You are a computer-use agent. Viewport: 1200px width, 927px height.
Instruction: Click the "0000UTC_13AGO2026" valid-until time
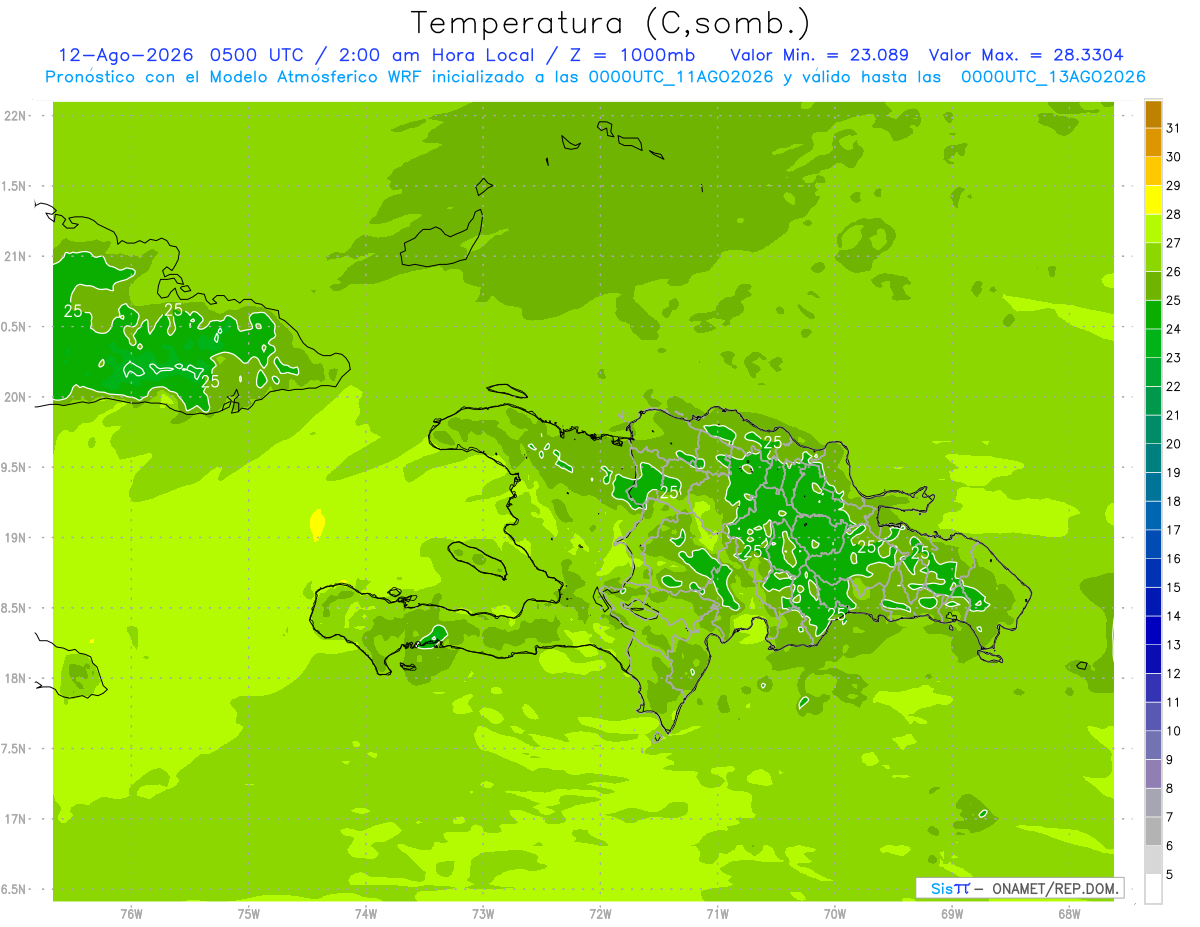click(1053, 77)
